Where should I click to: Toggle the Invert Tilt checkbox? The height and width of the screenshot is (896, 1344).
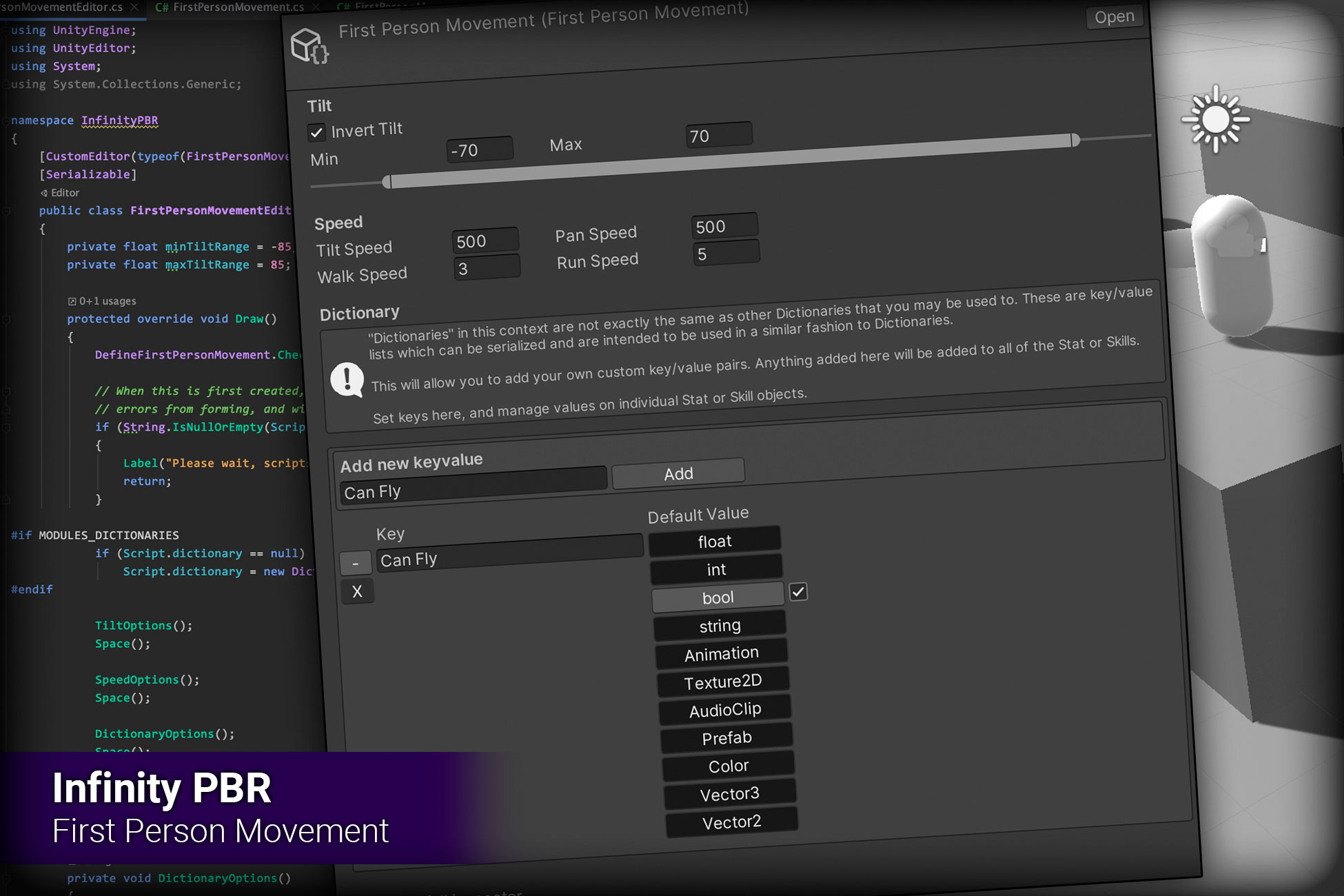tap(316, 132)
